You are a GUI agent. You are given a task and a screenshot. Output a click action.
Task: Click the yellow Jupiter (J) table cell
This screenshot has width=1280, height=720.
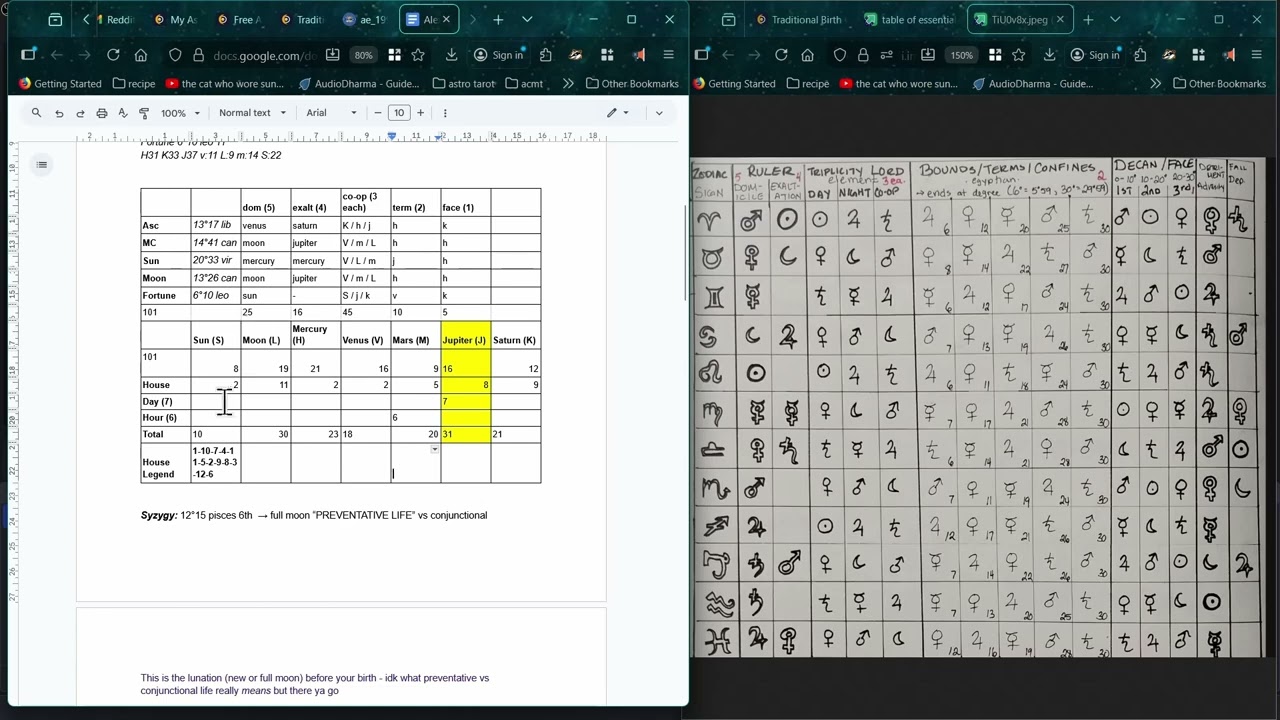465,334
